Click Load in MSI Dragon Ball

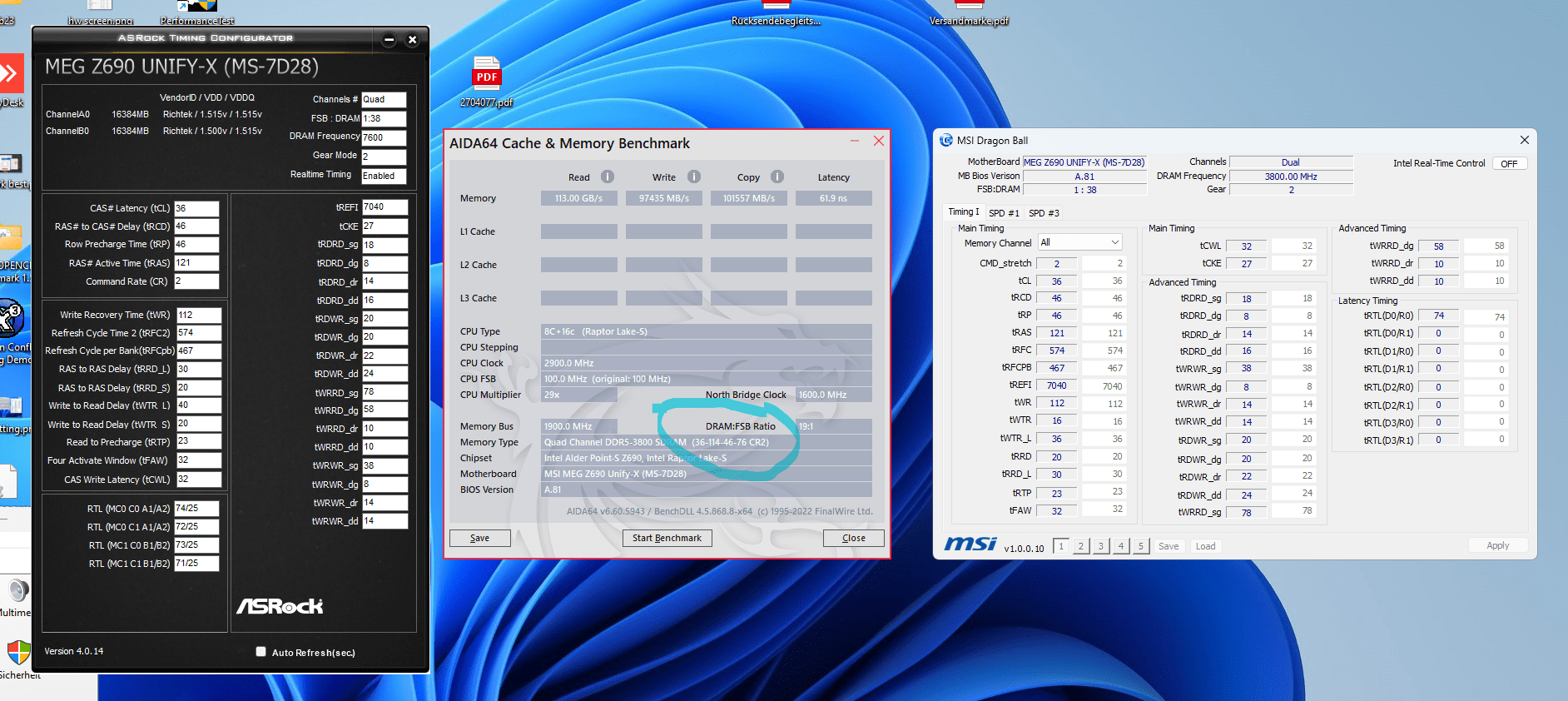tap(1206, 546)
